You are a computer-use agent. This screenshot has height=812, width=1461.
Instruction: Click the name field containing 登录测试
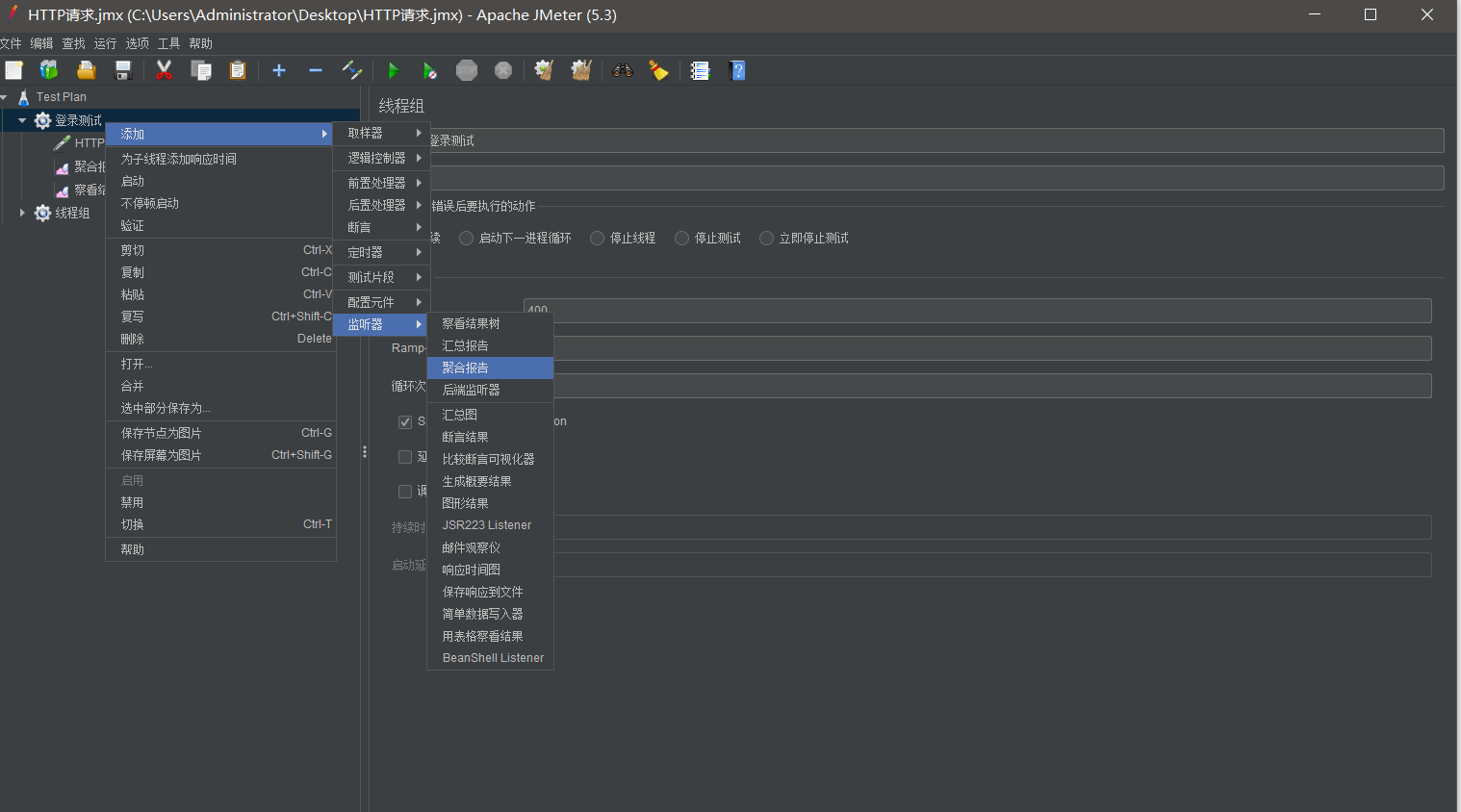click(x=936, y=140)
